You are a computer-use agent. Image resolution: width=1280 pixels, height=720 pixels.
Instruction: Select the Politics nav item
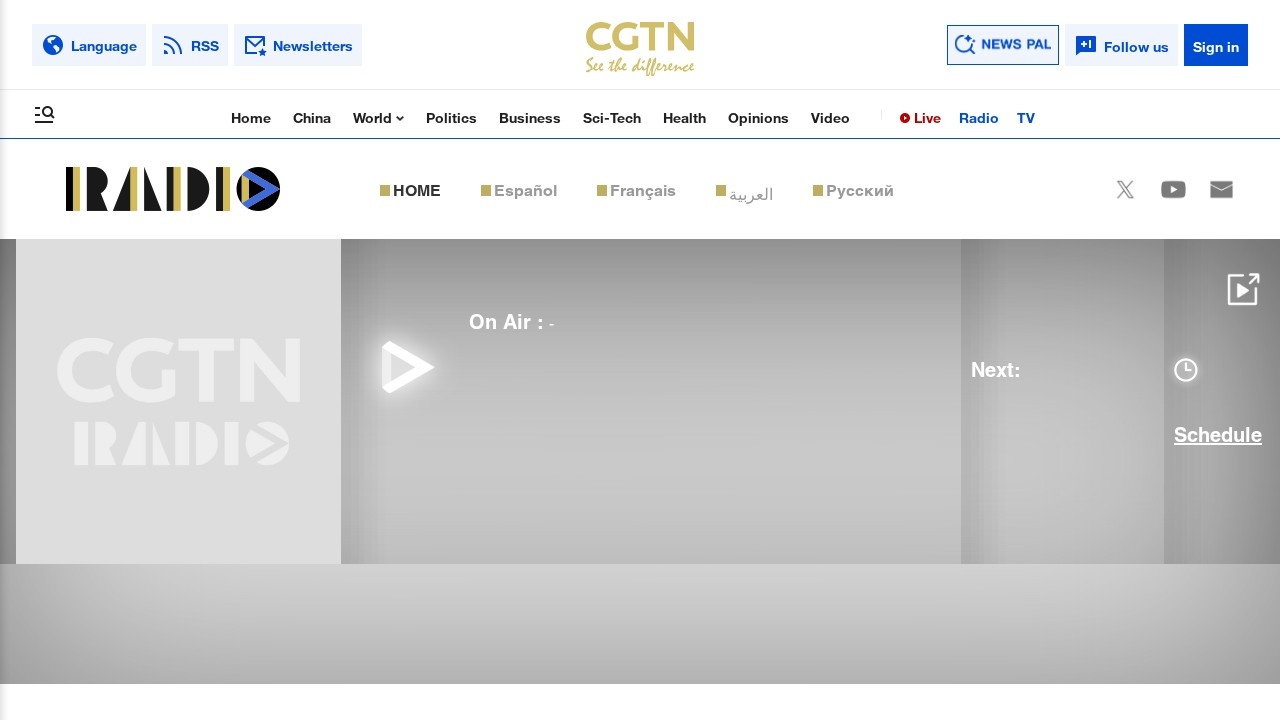pyautogui.click(x=451, y=118)
